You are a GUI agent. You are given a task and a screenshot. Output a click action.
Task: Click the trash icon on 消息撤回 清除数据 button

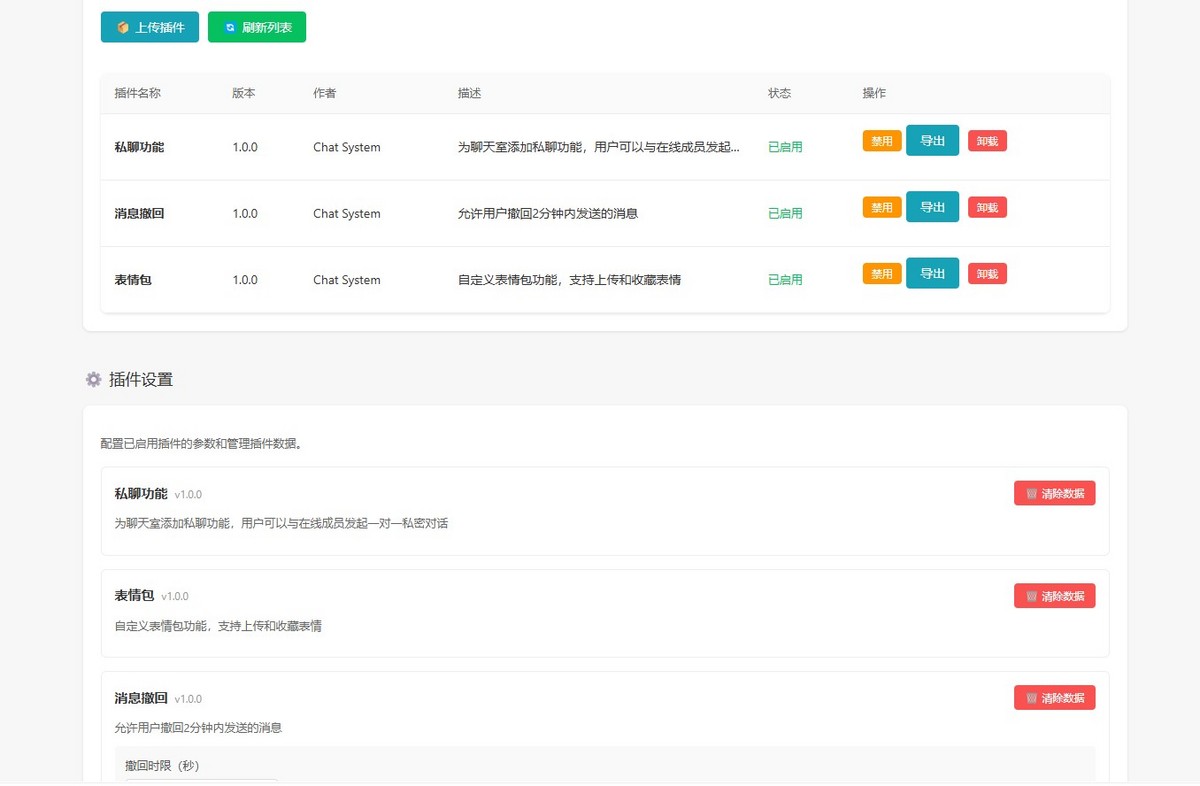click(x=1032, y=697)
